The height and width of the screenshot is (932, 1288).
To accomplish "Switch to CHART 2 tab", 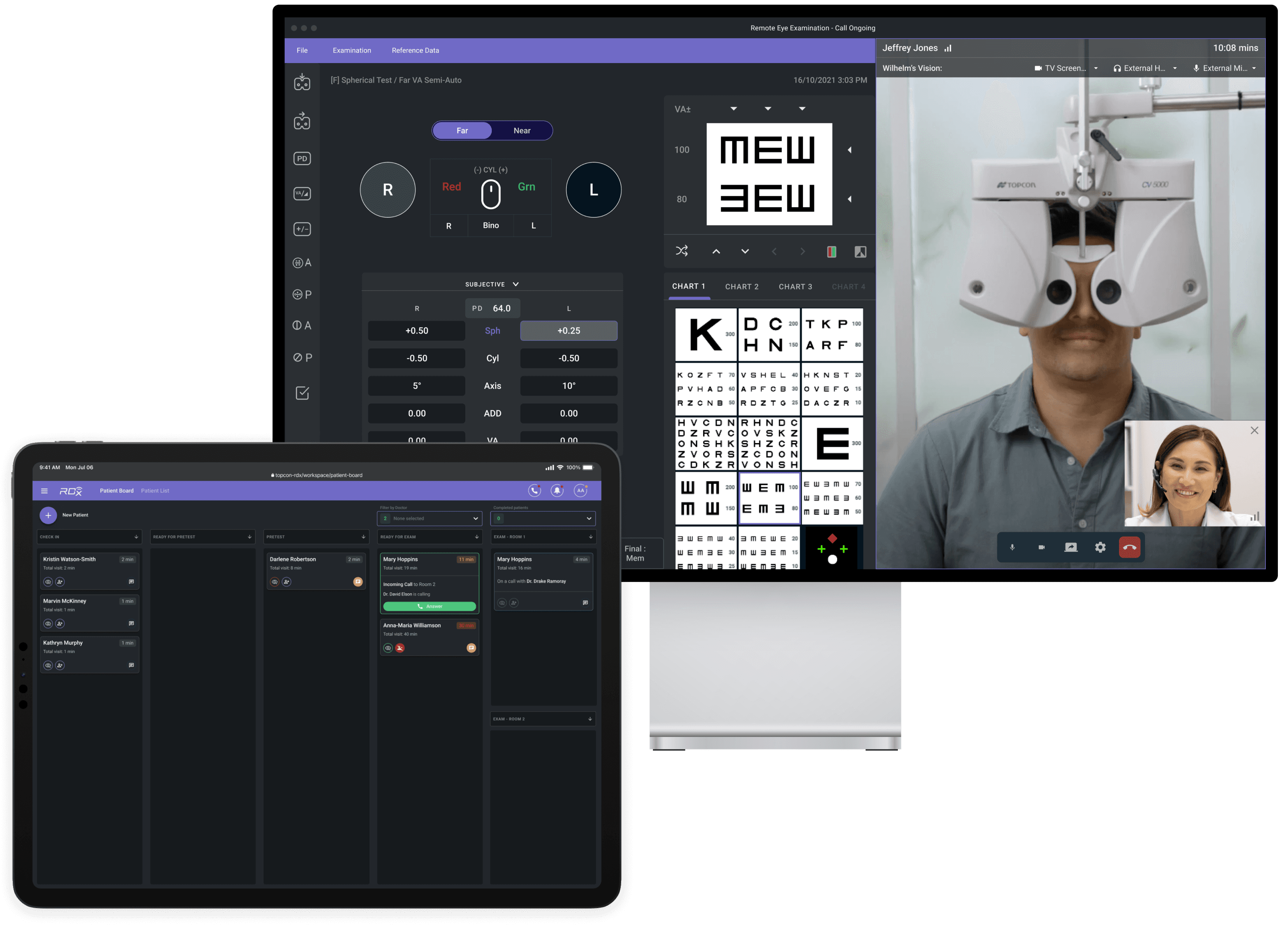I will 741,287.
